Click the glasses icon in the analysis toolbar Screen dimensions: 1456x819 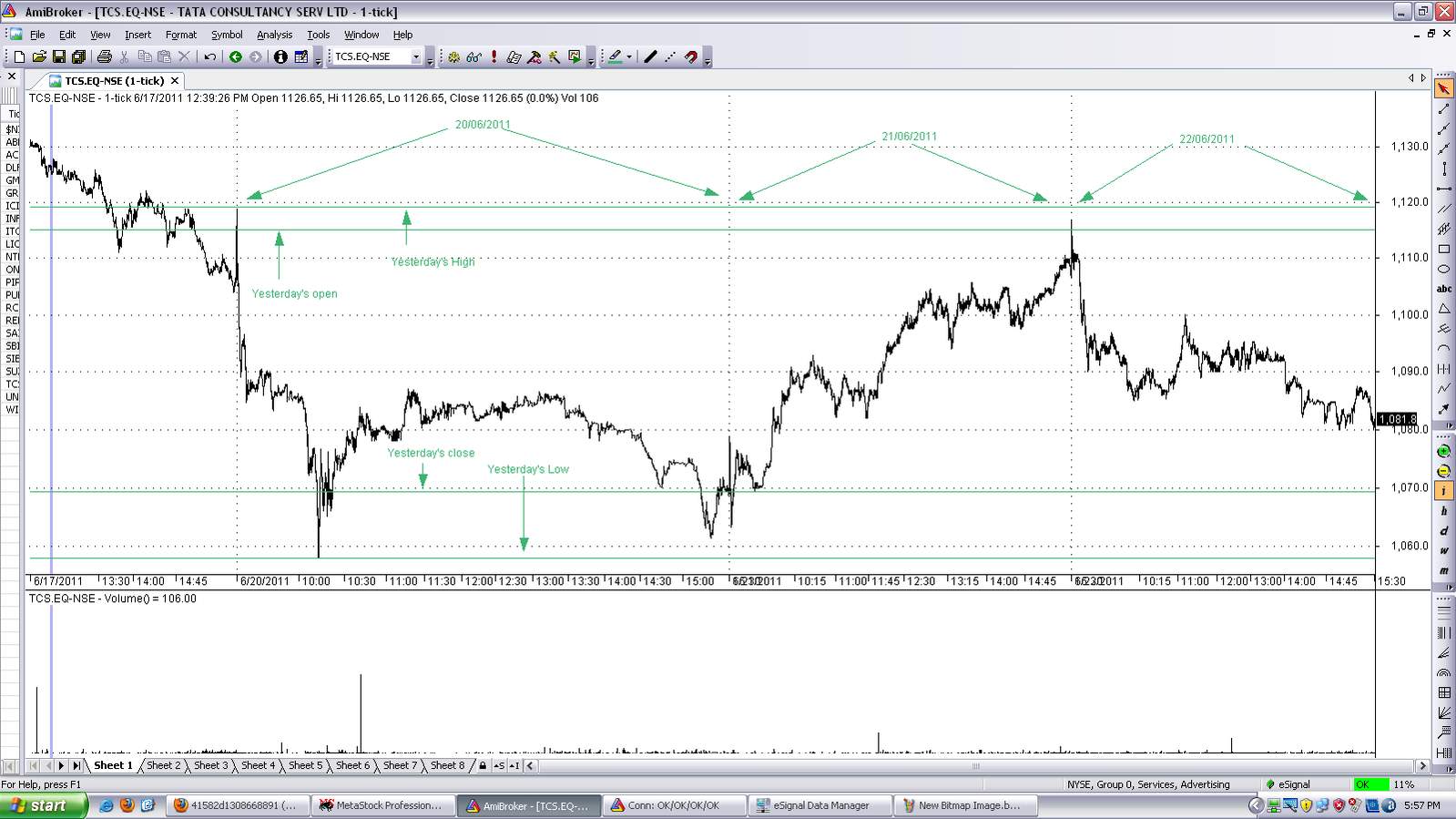click(x=473, y=56)
